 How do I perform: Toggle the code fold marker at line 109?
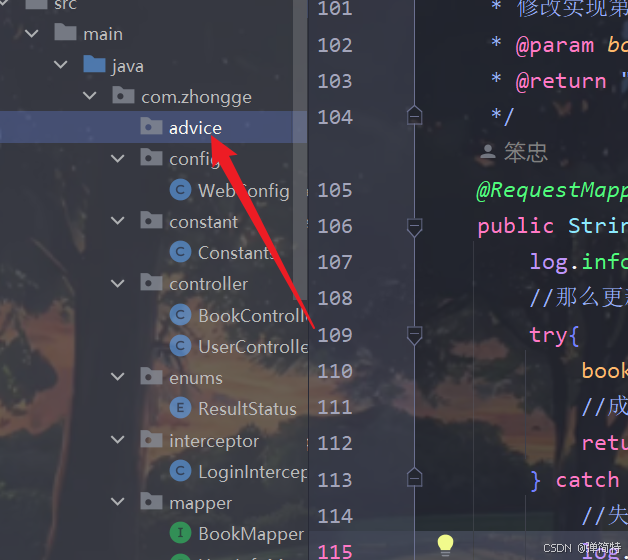click(415, 335)
